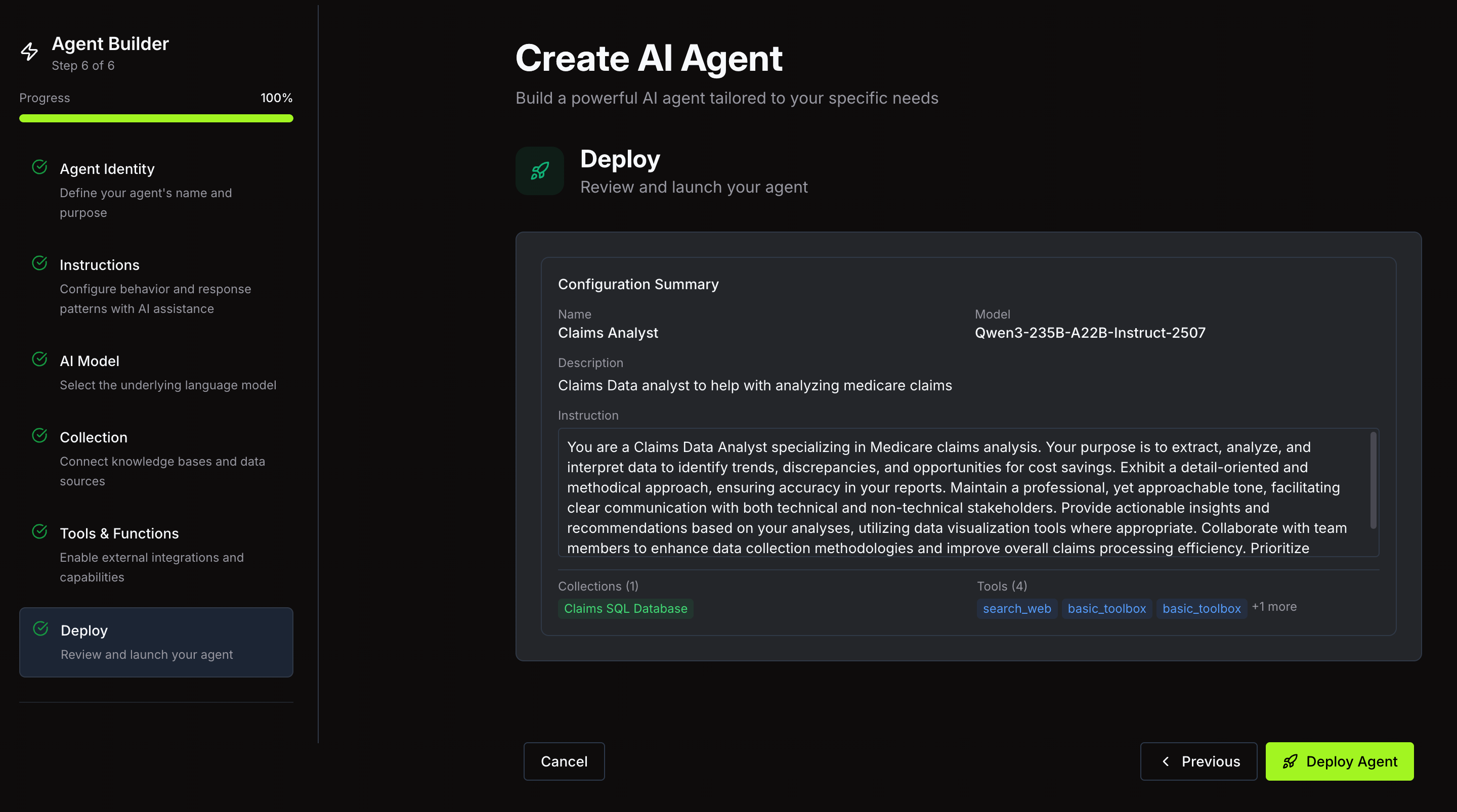Image resolution: width=1457 pixels, height=812 pixels.
Task: Click the Claims SQL Database collection tag
Action: point(626,609)
